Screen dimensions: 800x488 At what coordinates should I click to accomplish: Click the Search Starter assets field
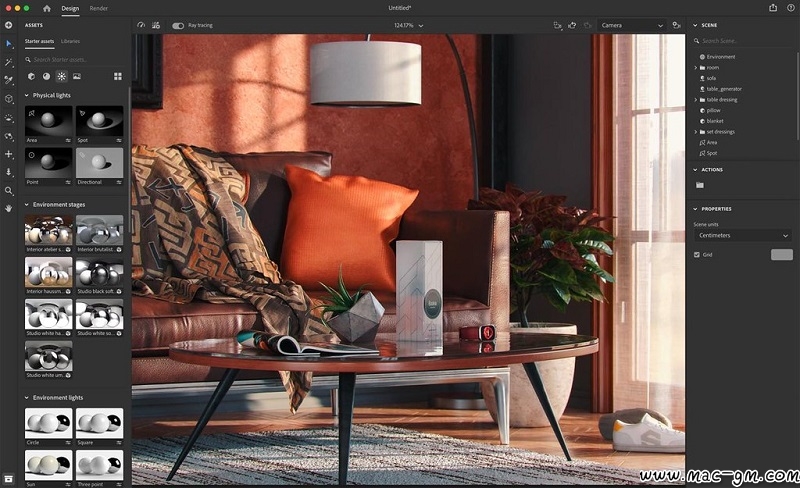click(74, 60)
